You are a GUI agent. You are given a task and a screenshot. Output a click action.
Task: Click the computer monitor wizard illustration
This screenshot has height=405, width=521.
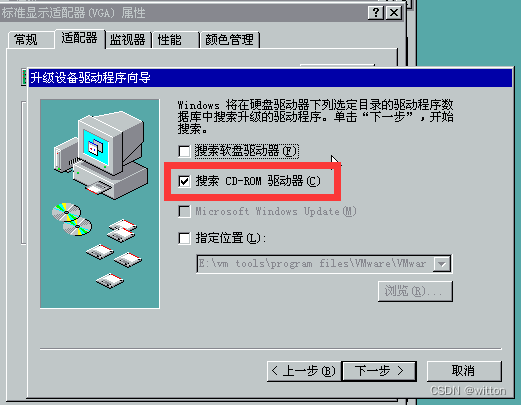point(101,155)
